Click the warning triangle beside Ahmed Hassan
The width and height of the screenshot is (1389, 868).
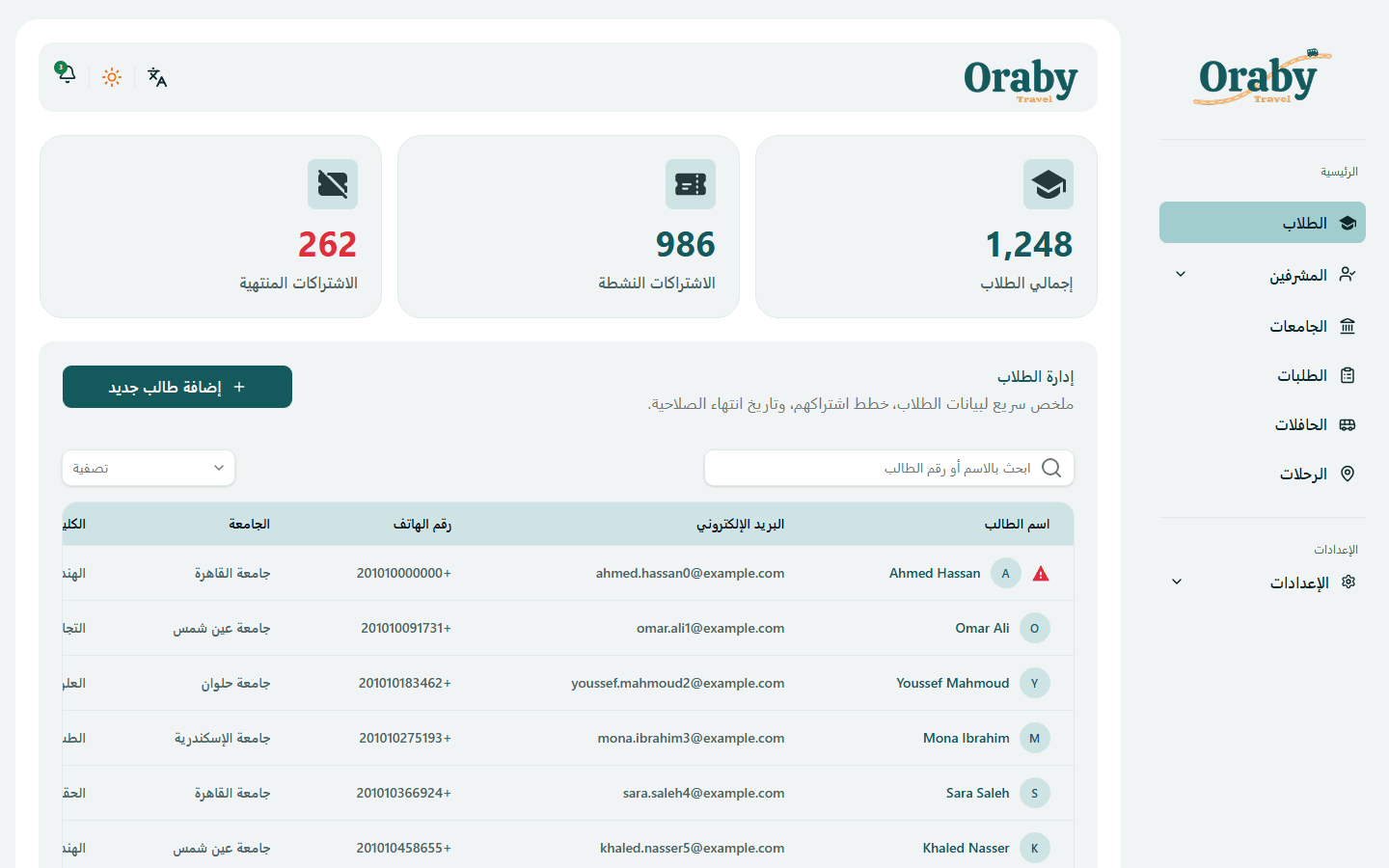click(x=1041, y=574)
